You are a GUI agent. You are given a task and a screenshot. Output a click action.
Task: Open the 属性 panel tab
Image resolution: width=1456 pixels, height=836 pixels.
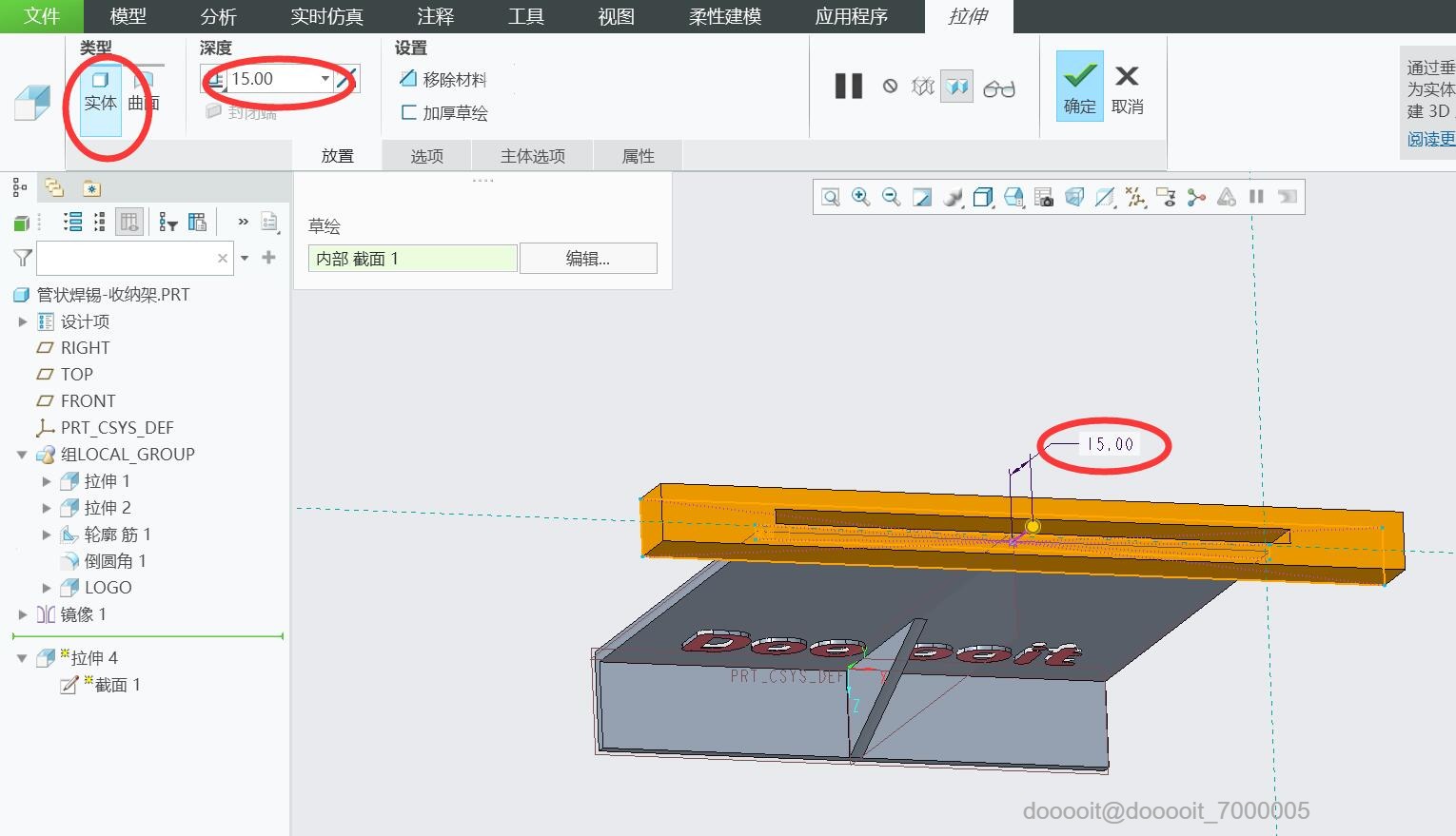tap(638, 156)
